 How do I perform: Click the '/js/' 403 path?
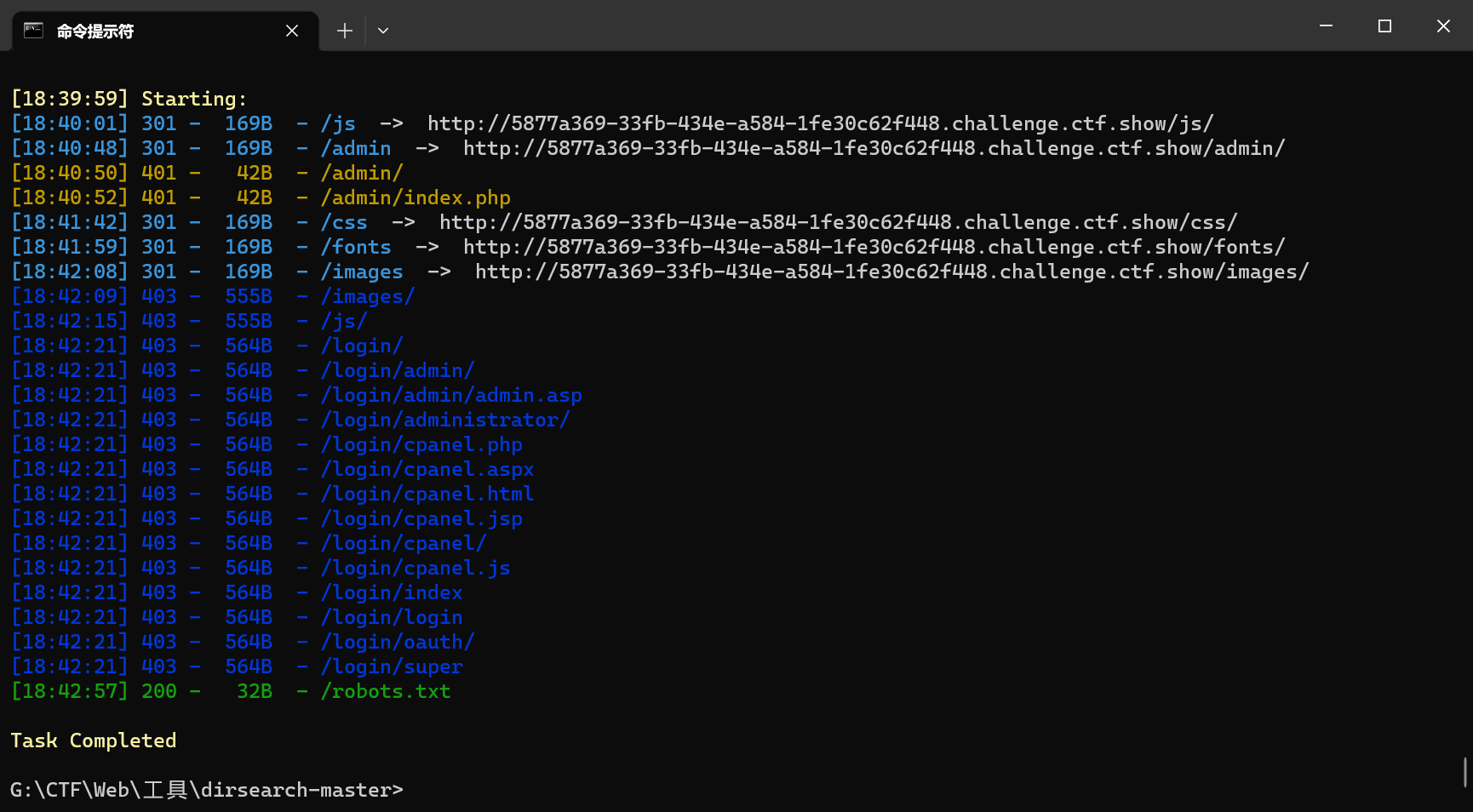344,321
